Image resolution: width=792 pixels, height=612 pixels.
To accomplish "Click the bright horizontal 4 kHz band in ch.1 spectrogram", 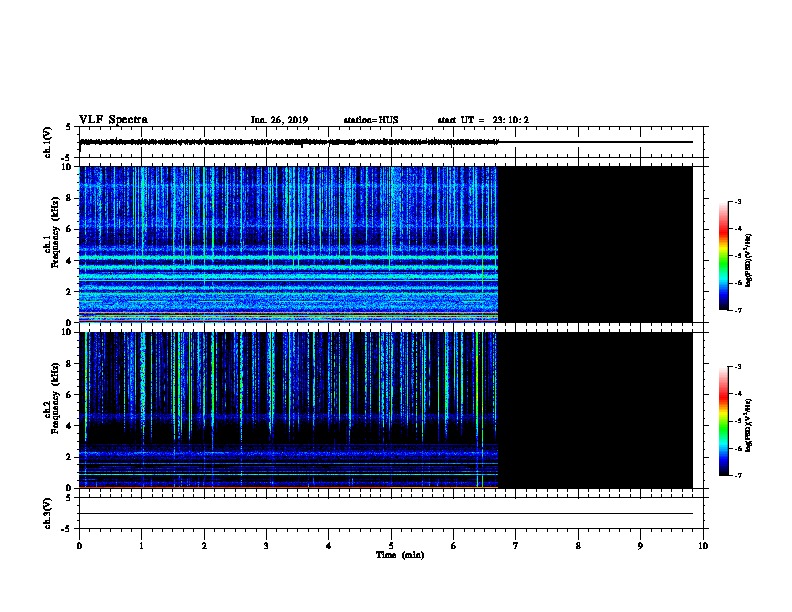I will click(x=288, y=258).
